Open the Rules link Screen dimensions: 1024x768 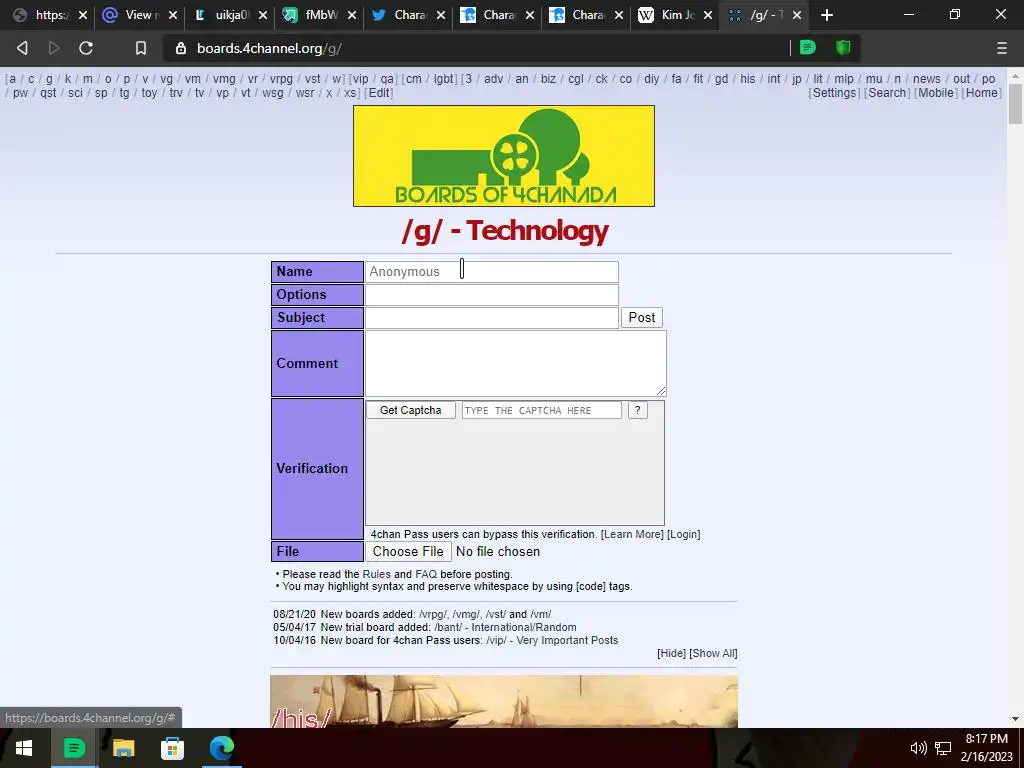(x=376, y=574)
